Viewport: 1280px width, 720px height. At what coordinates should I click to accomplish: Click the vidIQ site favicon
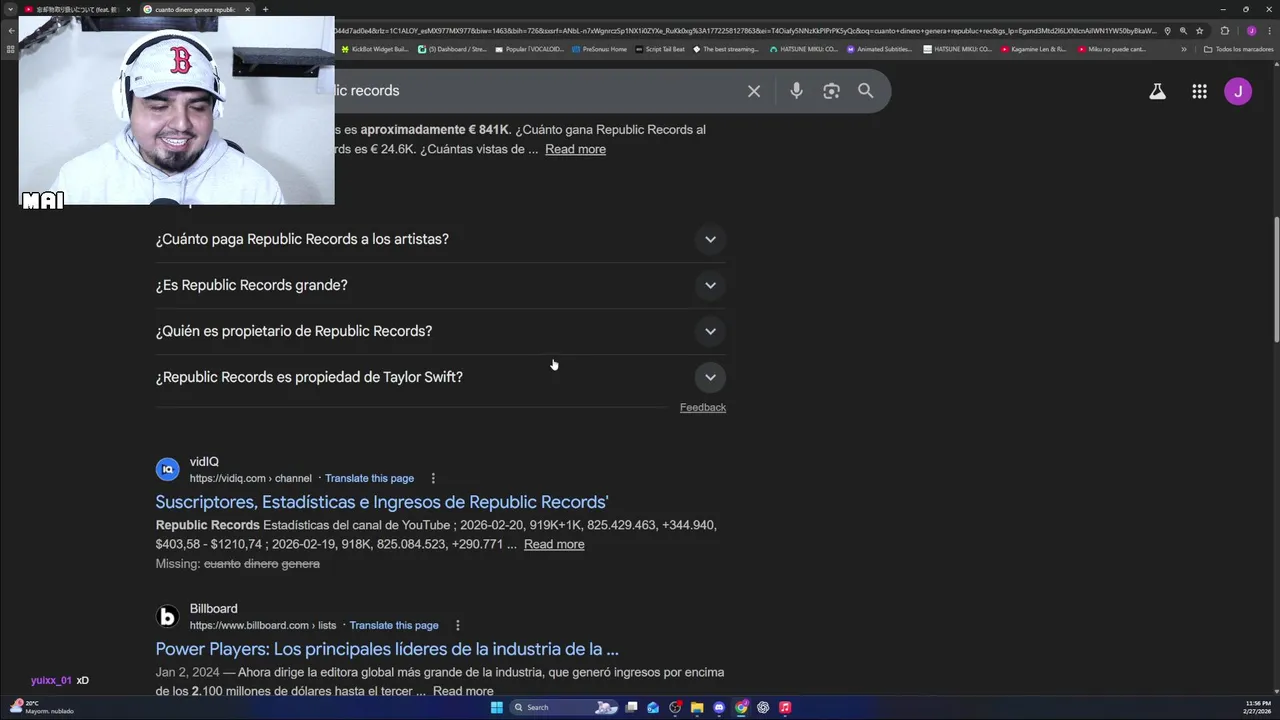coord(168,469)
